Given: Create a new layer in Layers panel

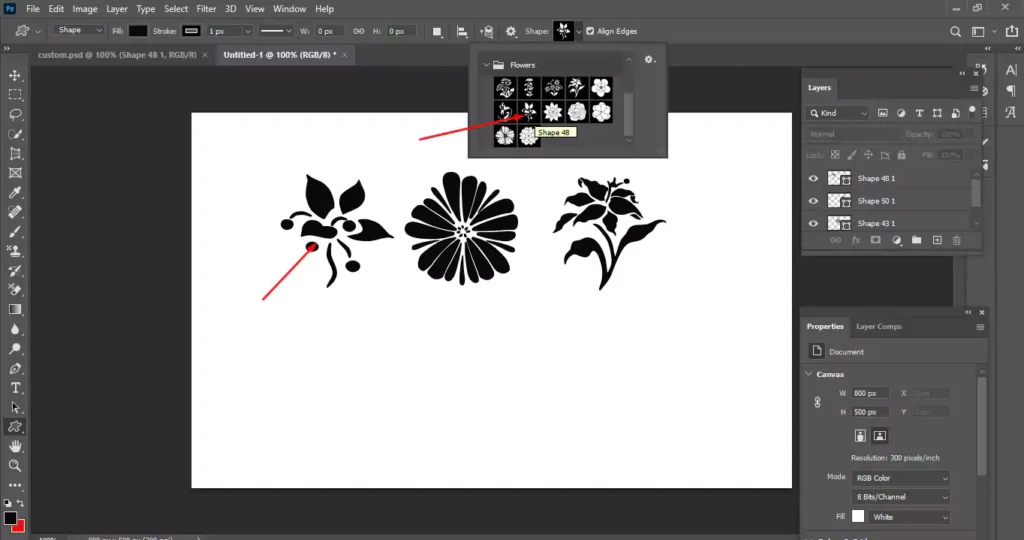Looking at the screenshot, I should pos(937,240).
